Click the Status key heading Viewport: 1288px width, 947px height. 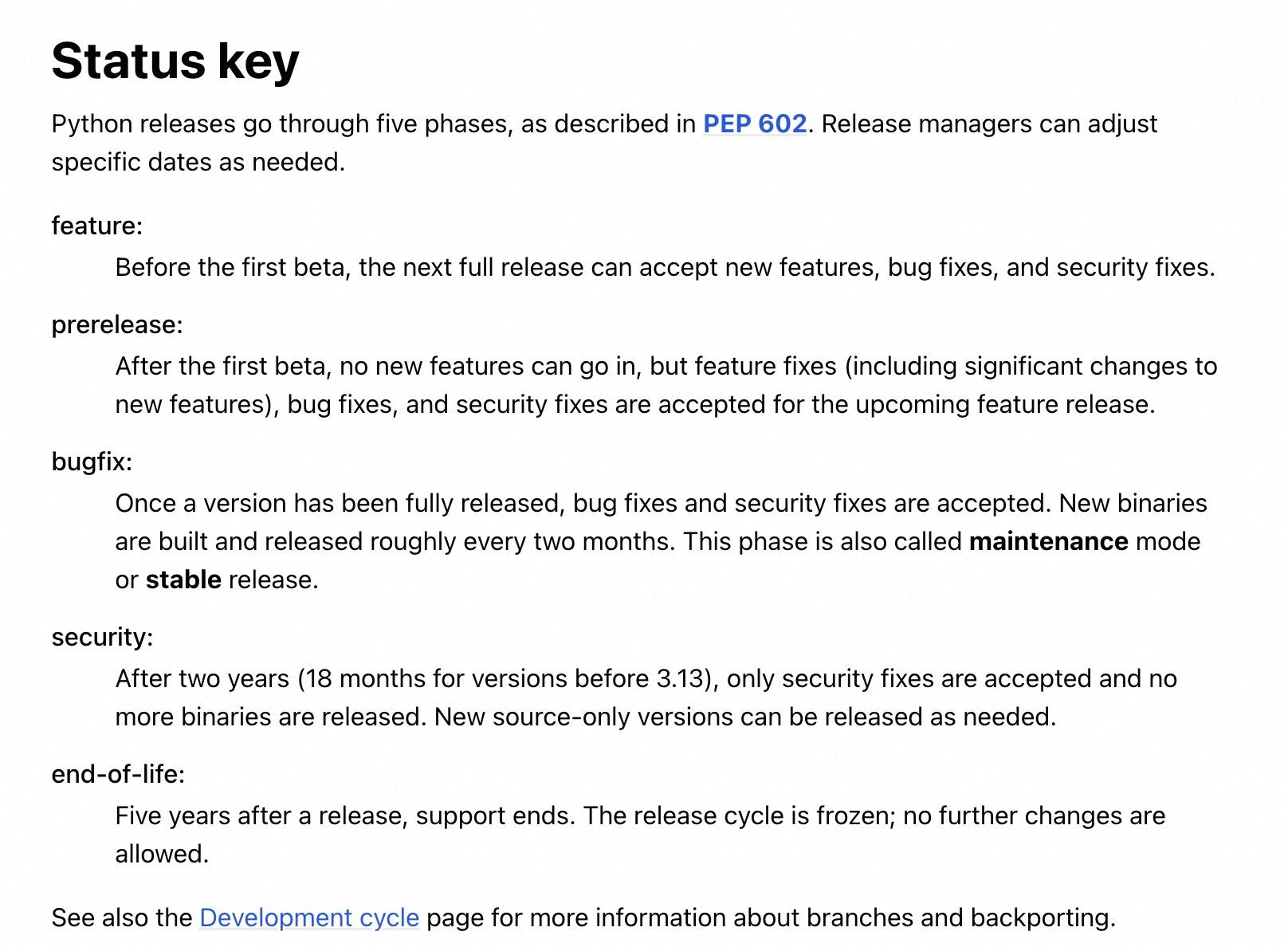coord(175,61)
